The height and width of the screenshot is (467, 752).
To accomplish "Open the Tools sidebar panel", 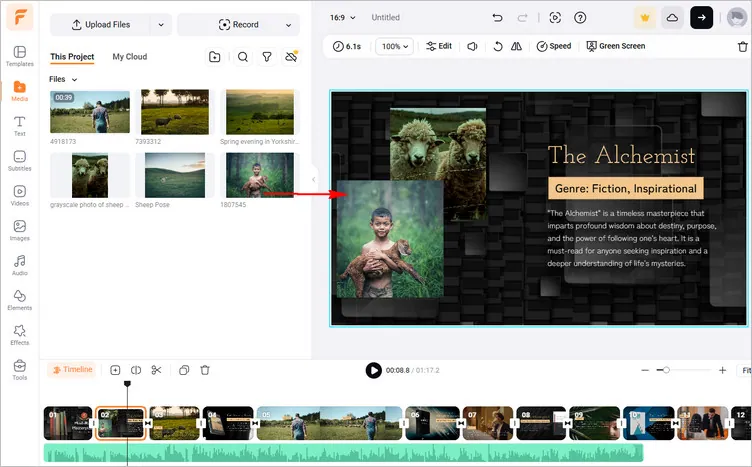I will click(x=20, y=370).
